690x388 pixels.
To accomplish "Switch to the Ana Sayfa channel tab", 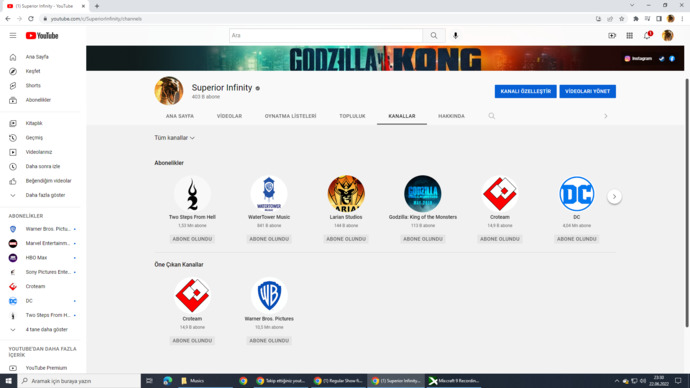I will tap(180, 116).
